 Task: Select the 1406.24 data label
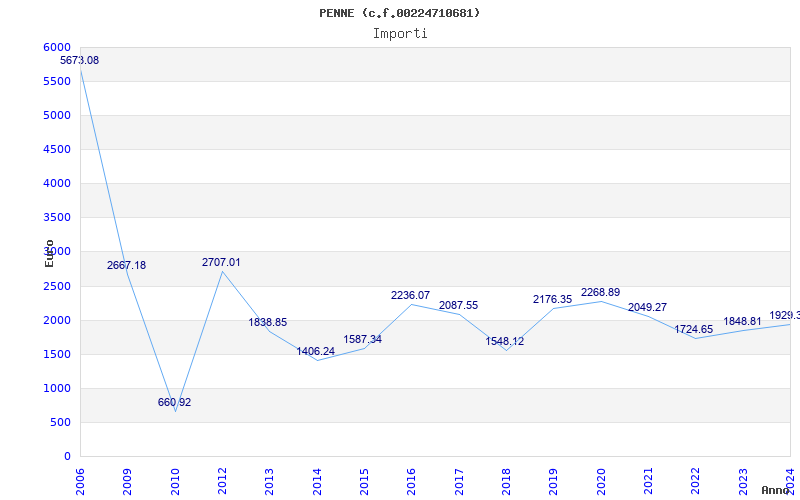click(x=316, y=352)
